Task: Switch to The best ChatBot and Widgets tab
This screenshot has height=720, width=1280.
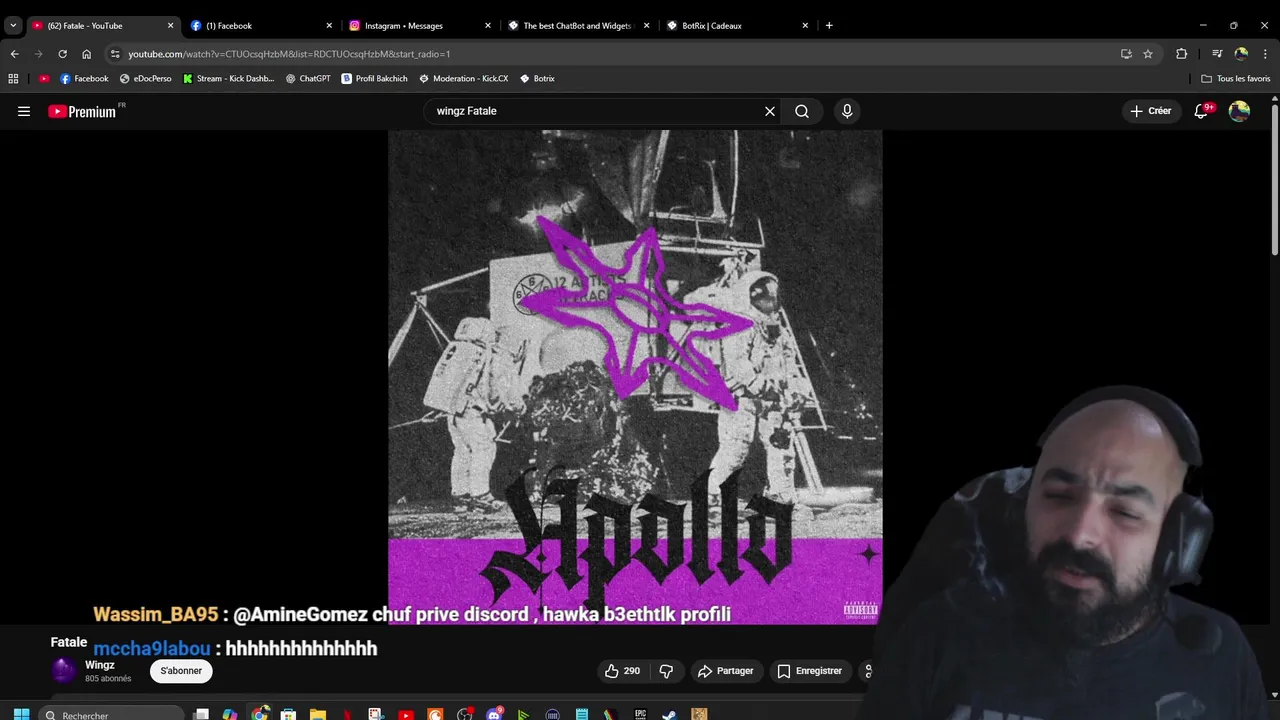Action: pos(571,25)
